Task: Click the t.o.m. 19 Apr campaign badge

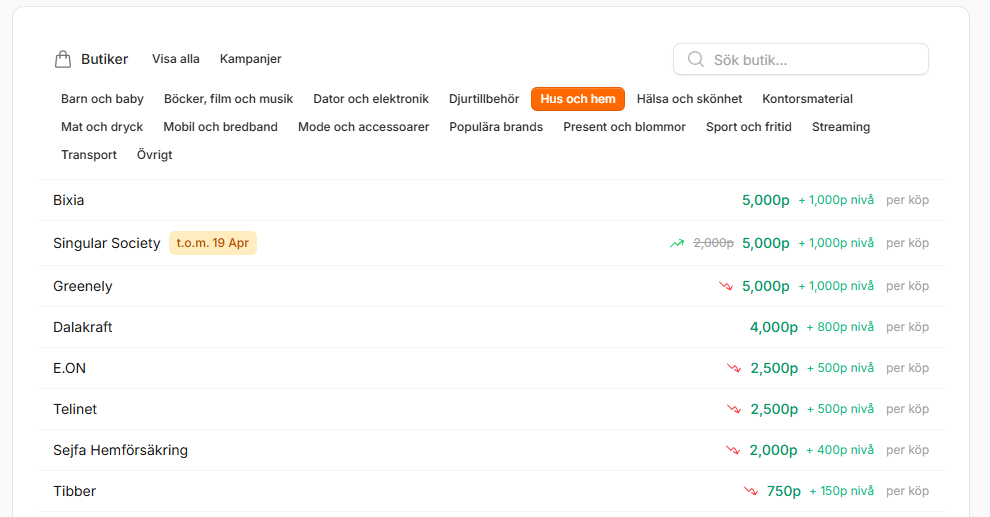Action: point(213,243)
